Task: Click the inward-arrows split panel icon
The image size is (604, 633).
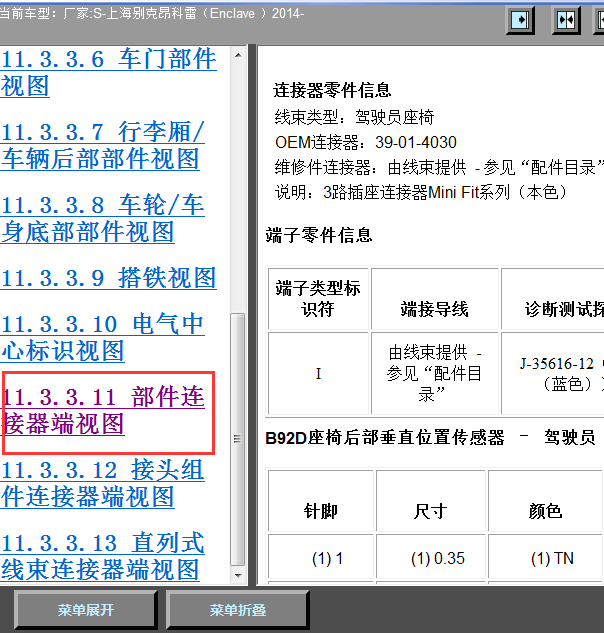Action: point(566,20)
